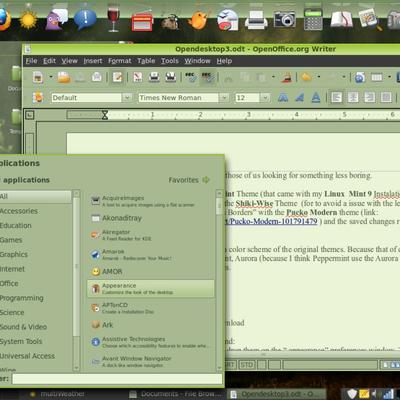Open the orange bird icon in dock

(199, 20)
